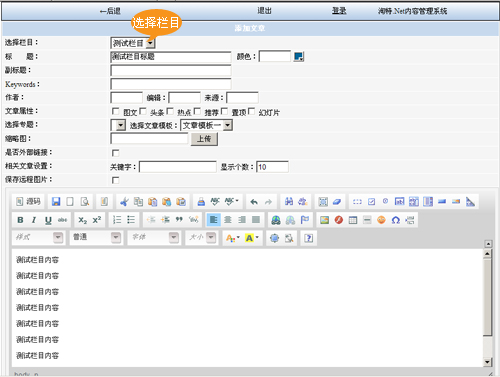Click the Select All icon
Image resolution: width=500 pixels, height=377 pixels.
323,201
